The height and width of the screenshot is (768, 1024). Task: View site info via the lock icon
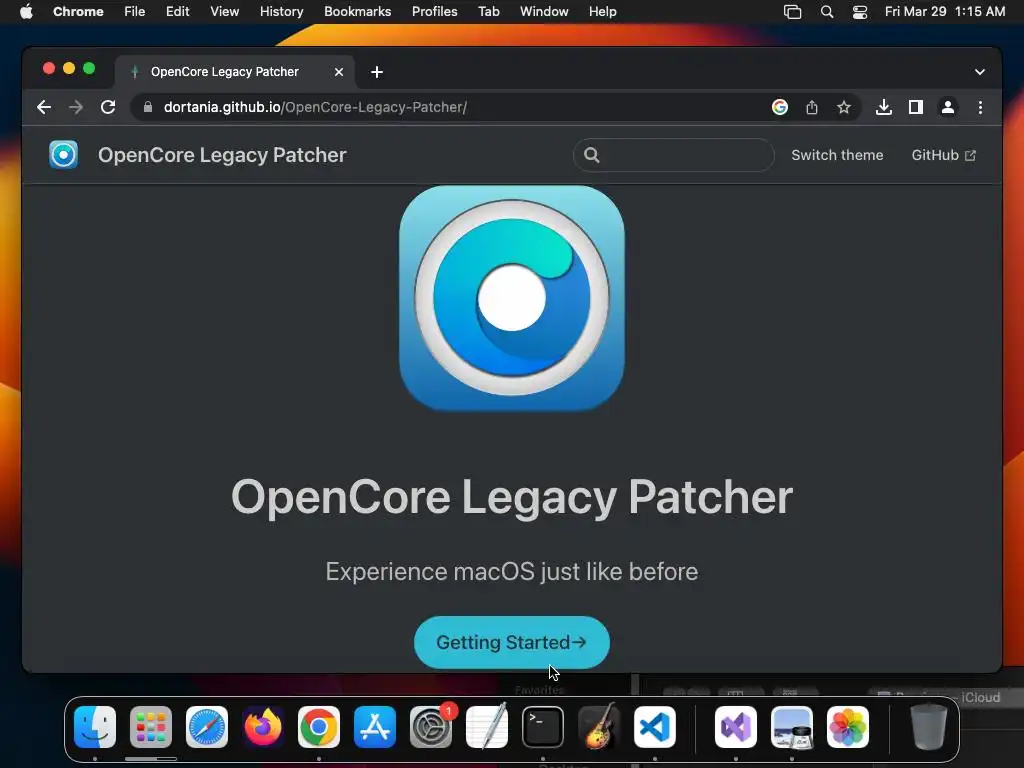click(148, 107)
